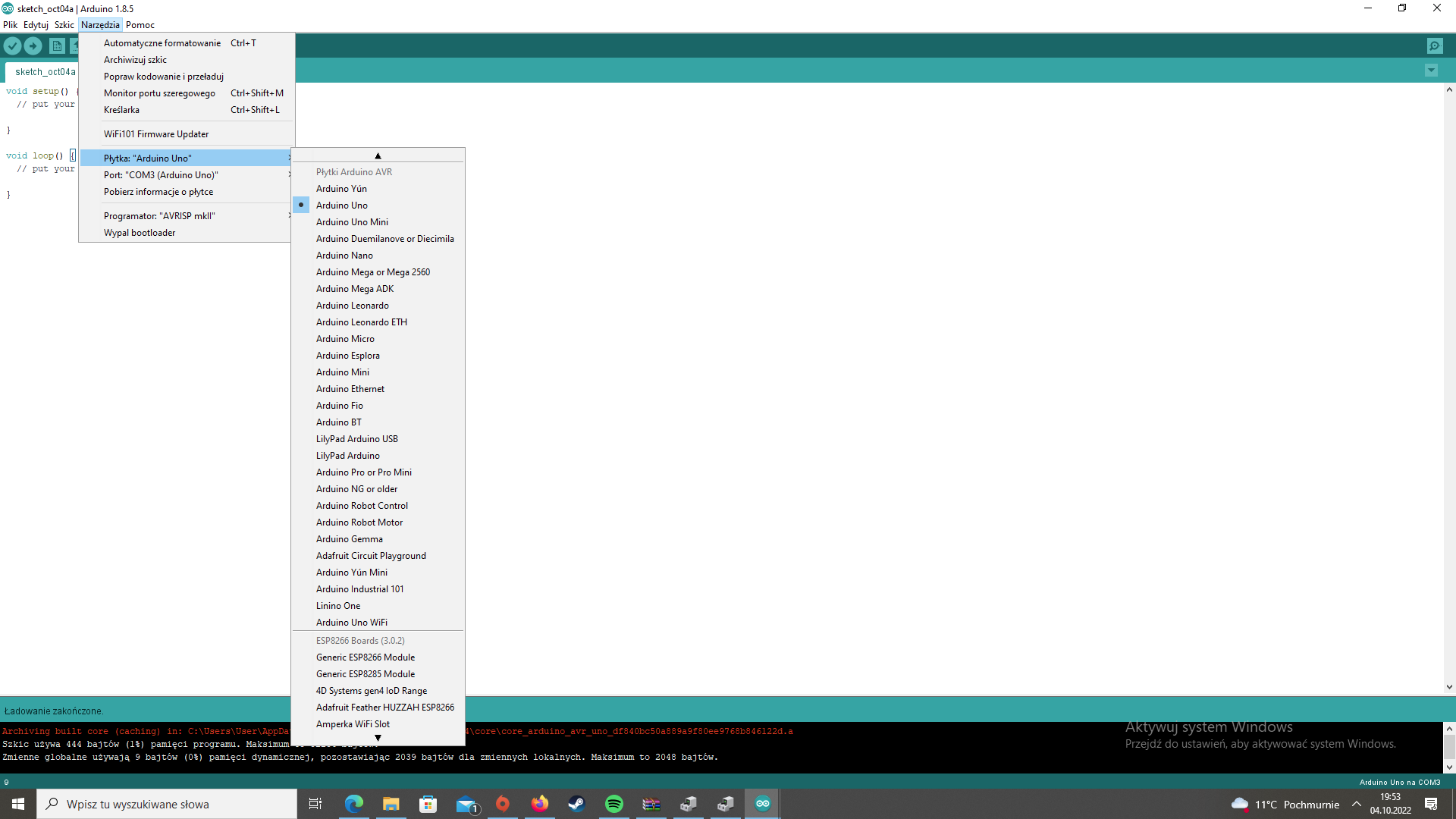
Task: Open WinRAR from the taskbar
Action: click(651, 804)
